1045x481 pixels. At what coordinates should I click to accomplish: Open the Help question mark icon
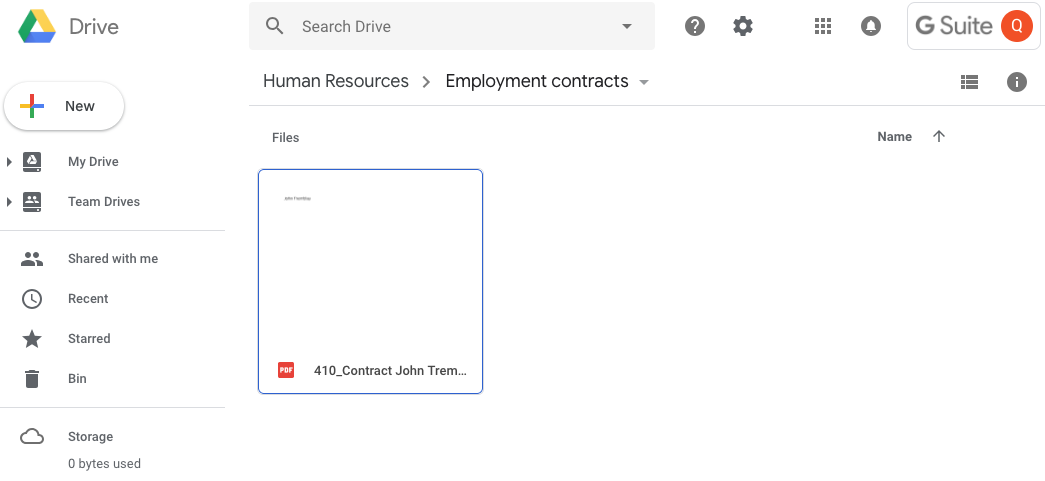click(695, 26)
